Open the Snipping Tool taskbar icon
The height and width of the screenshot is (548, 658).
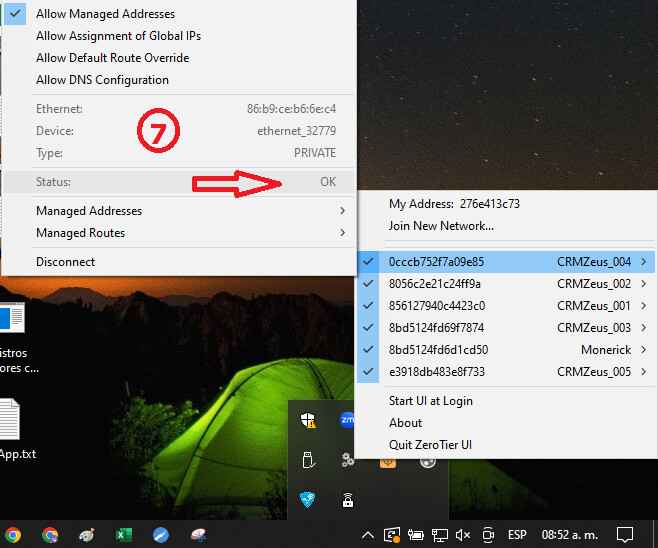pos(198,535)
